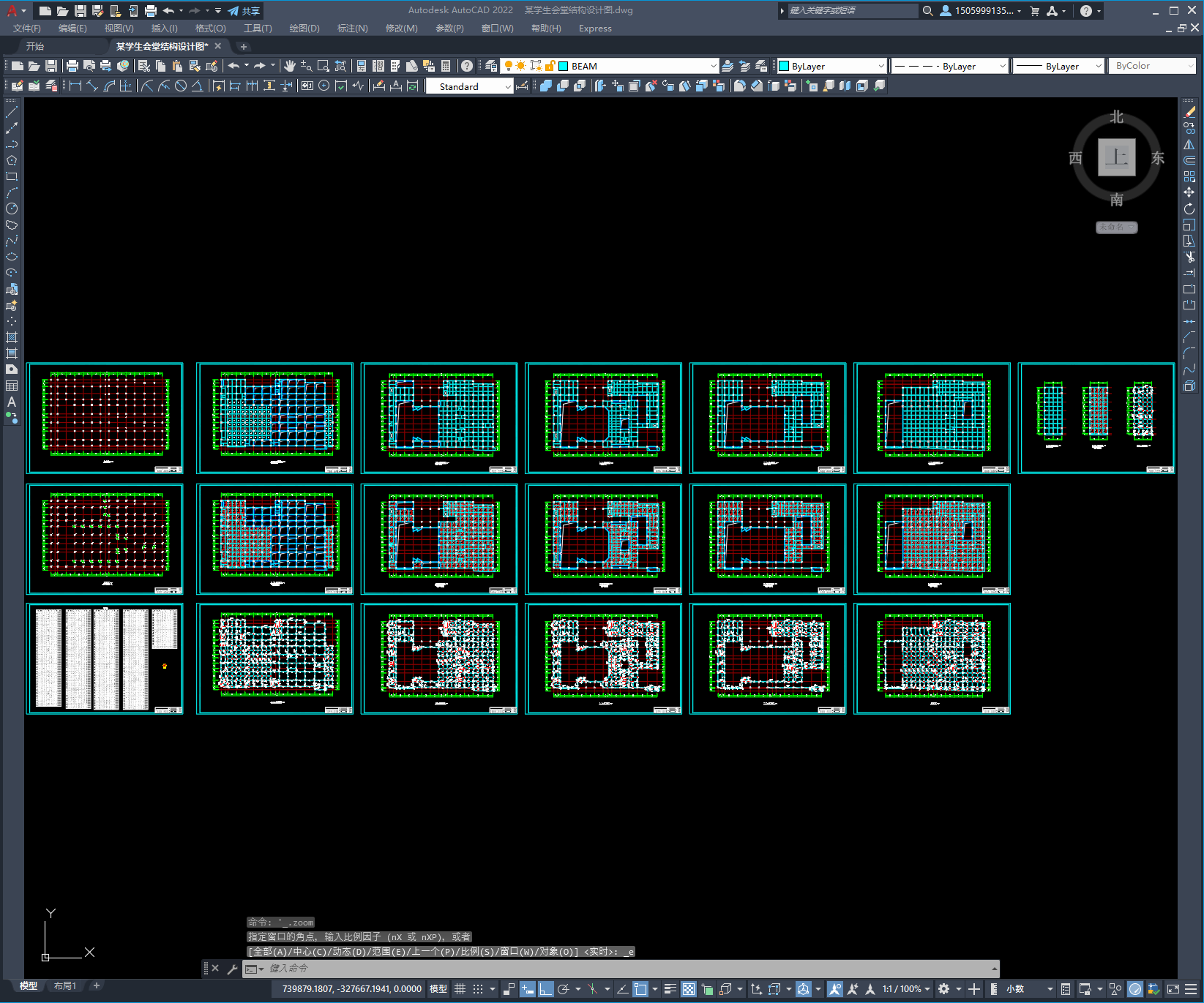Select the Move modify tool
This screenshot has width=1204, height=1003.
click(1189, 192)
